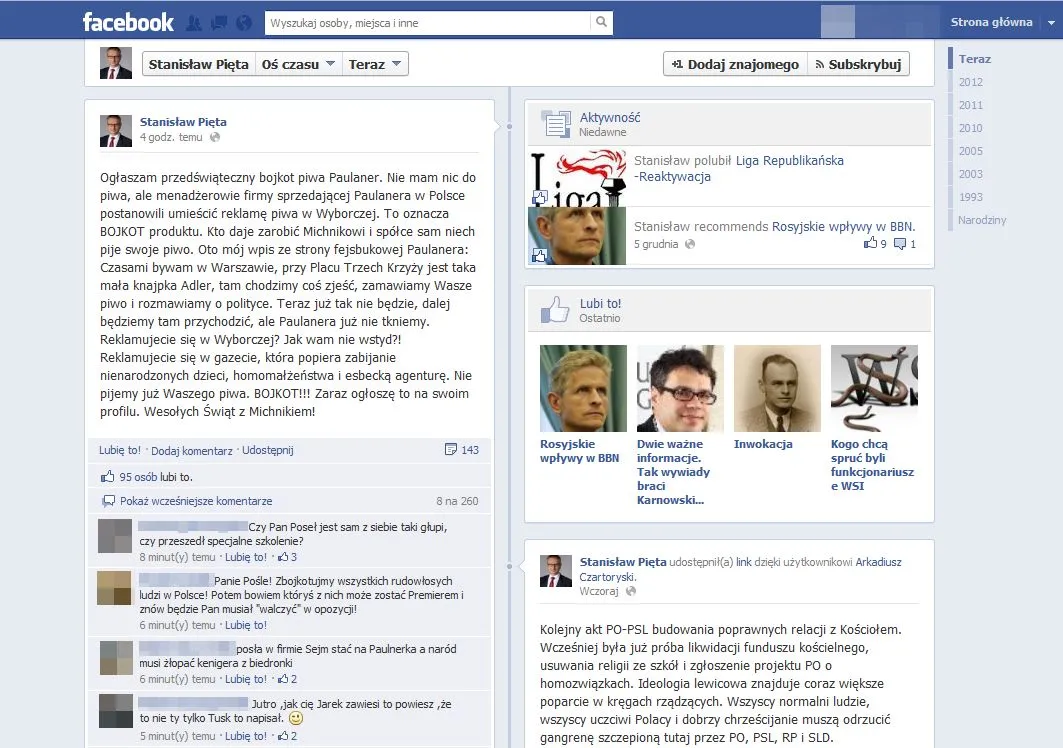
Task: Open notifications globe icon in header
Action: point(241,22)
